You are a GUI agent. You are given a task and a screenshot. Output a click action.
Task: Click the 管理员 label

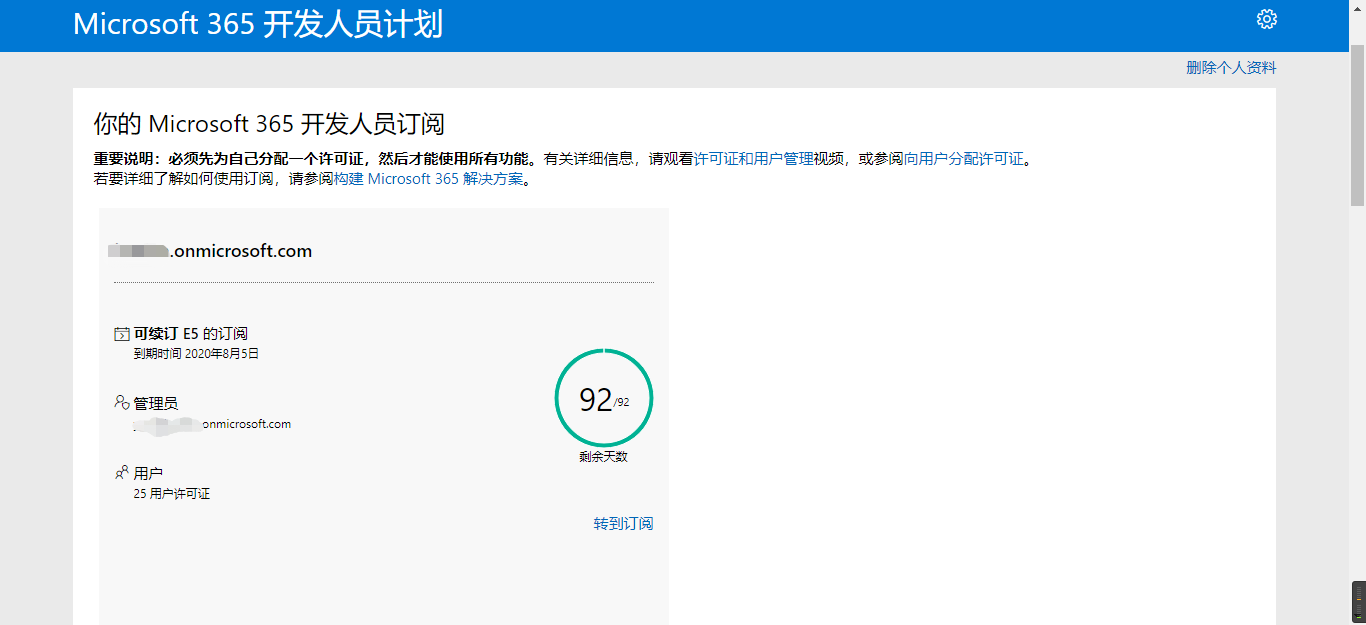156,403
